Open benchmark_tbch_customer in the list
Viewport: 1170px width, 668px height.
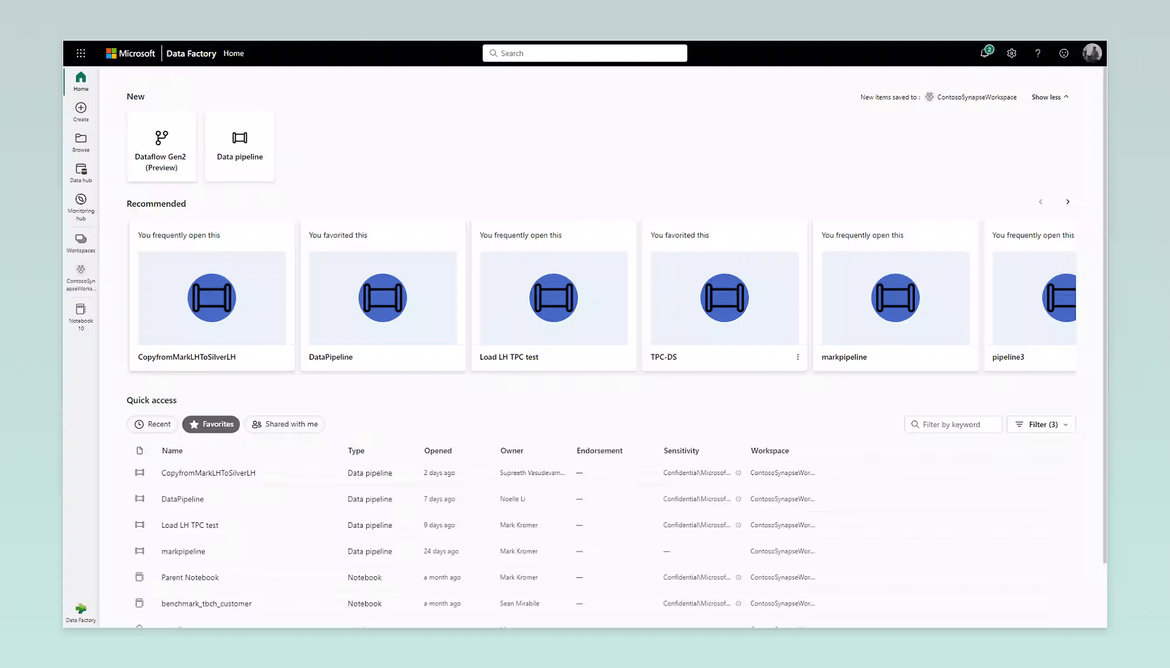(207, 604)
